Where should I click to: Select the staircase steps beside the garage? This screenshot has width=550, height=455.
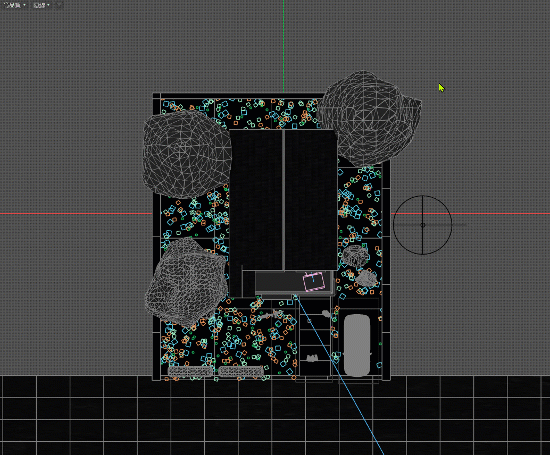pyautogui.click(x=314, y=337)
